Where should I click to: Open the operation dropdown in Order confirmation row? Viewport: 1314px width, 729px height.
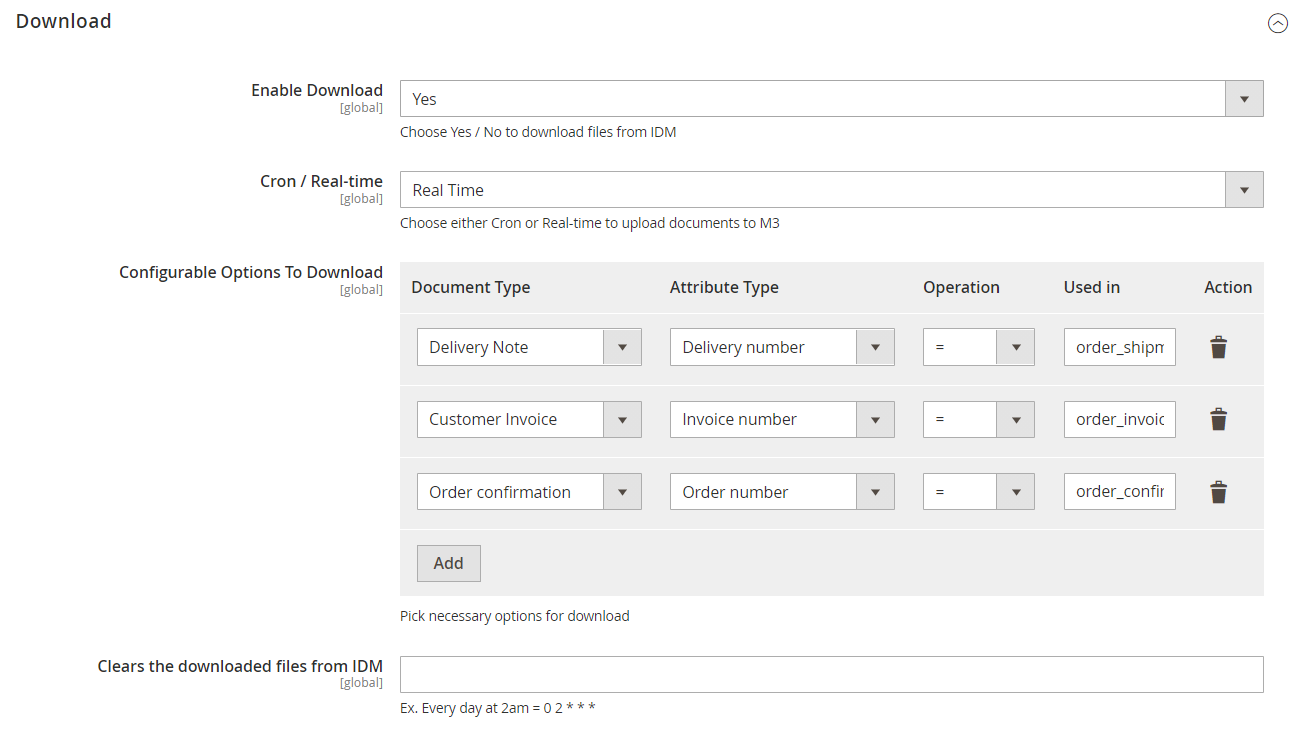978,492
